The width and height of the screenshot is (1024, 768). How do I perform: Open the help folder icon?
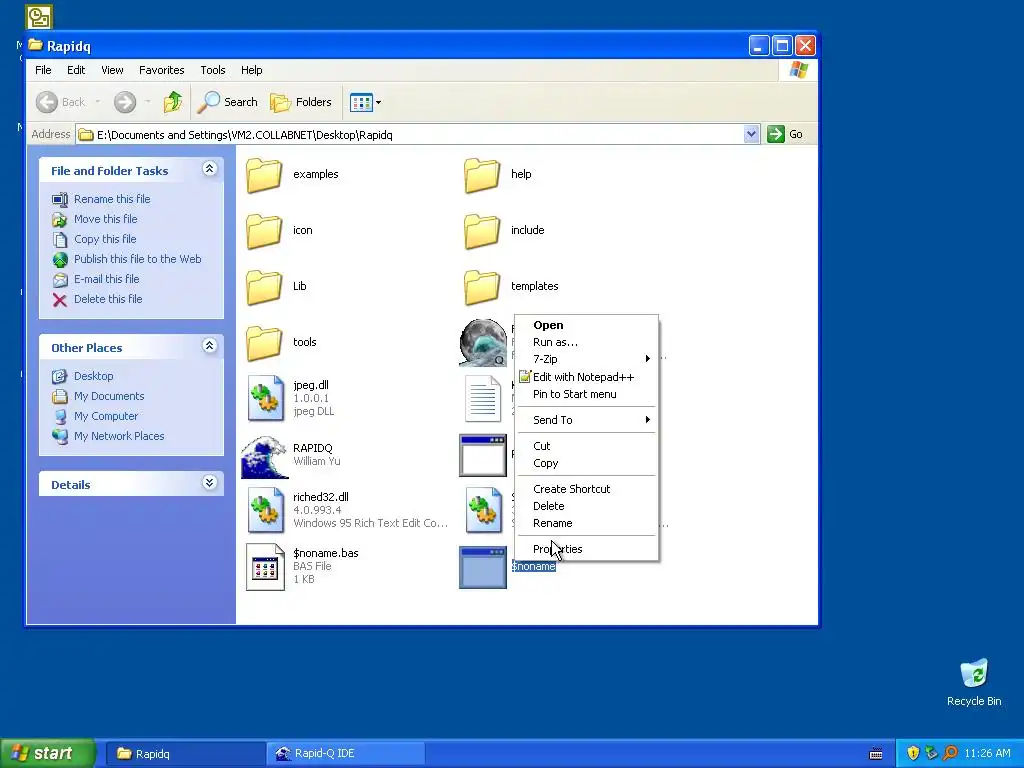coord(482,175)
